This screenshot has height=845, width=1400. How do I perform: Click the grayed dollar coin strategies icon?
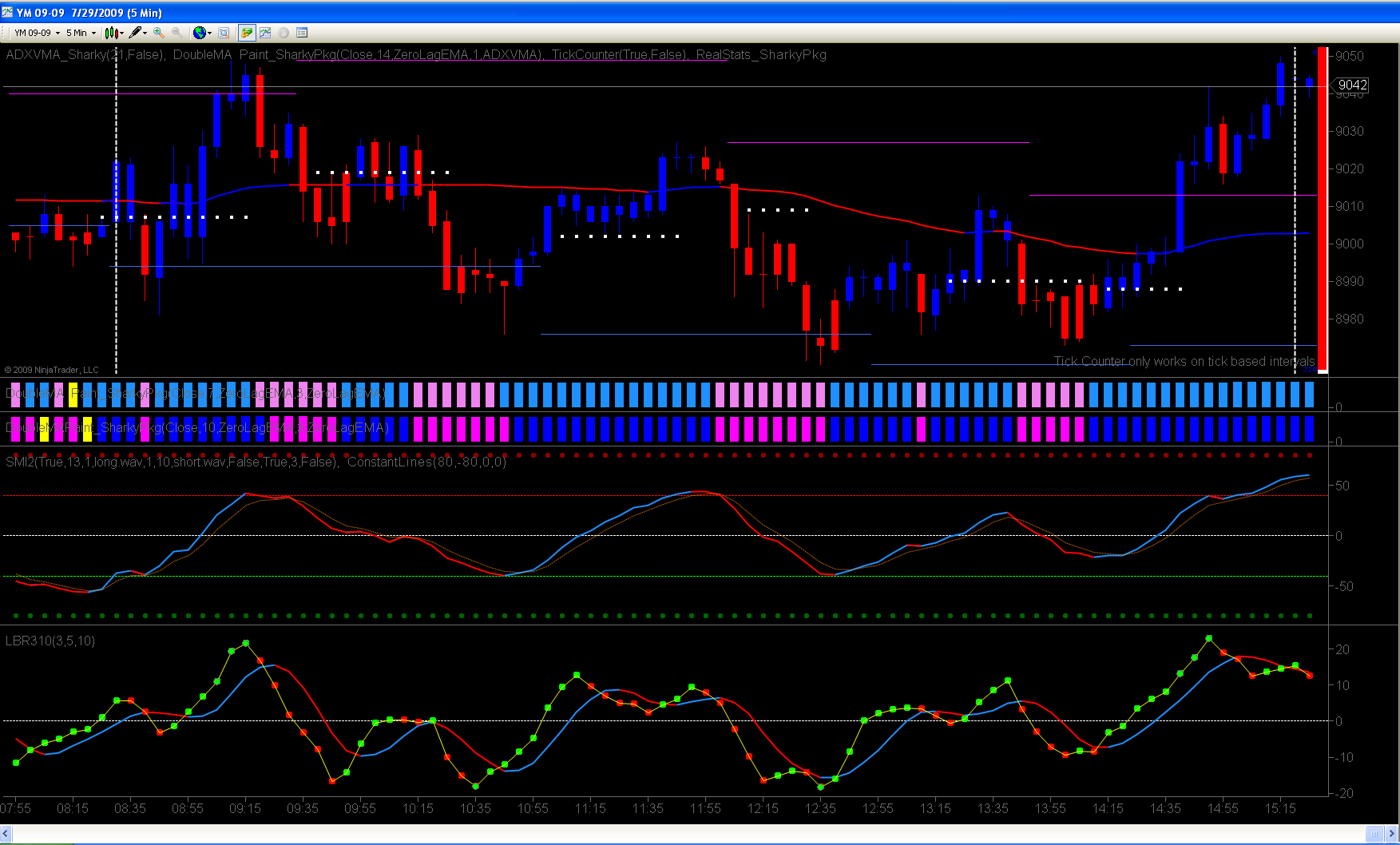284,33
